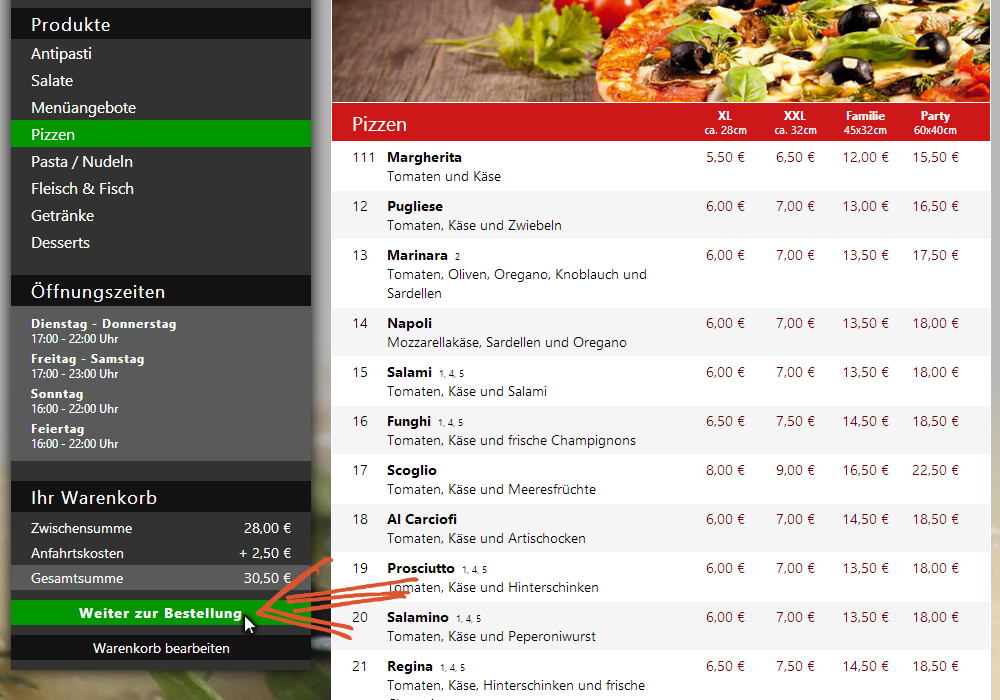
Task: Select Scoglio XXL price 9,00 €
Action: coord(795,471)
